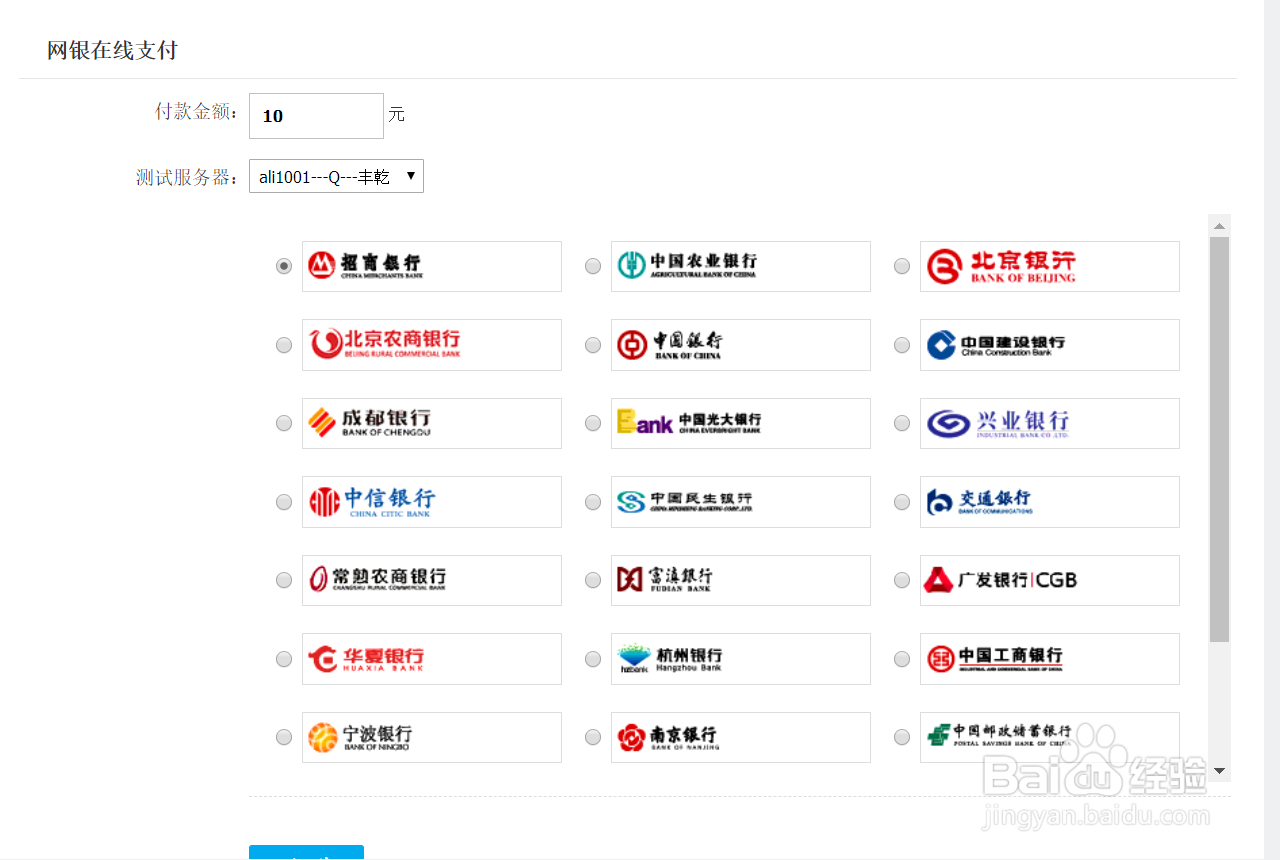This screenshot has width=1280, height=860.
Task: Click the Bank of Communications logo
Action: pyautogui.click(x=1050, y=502)
